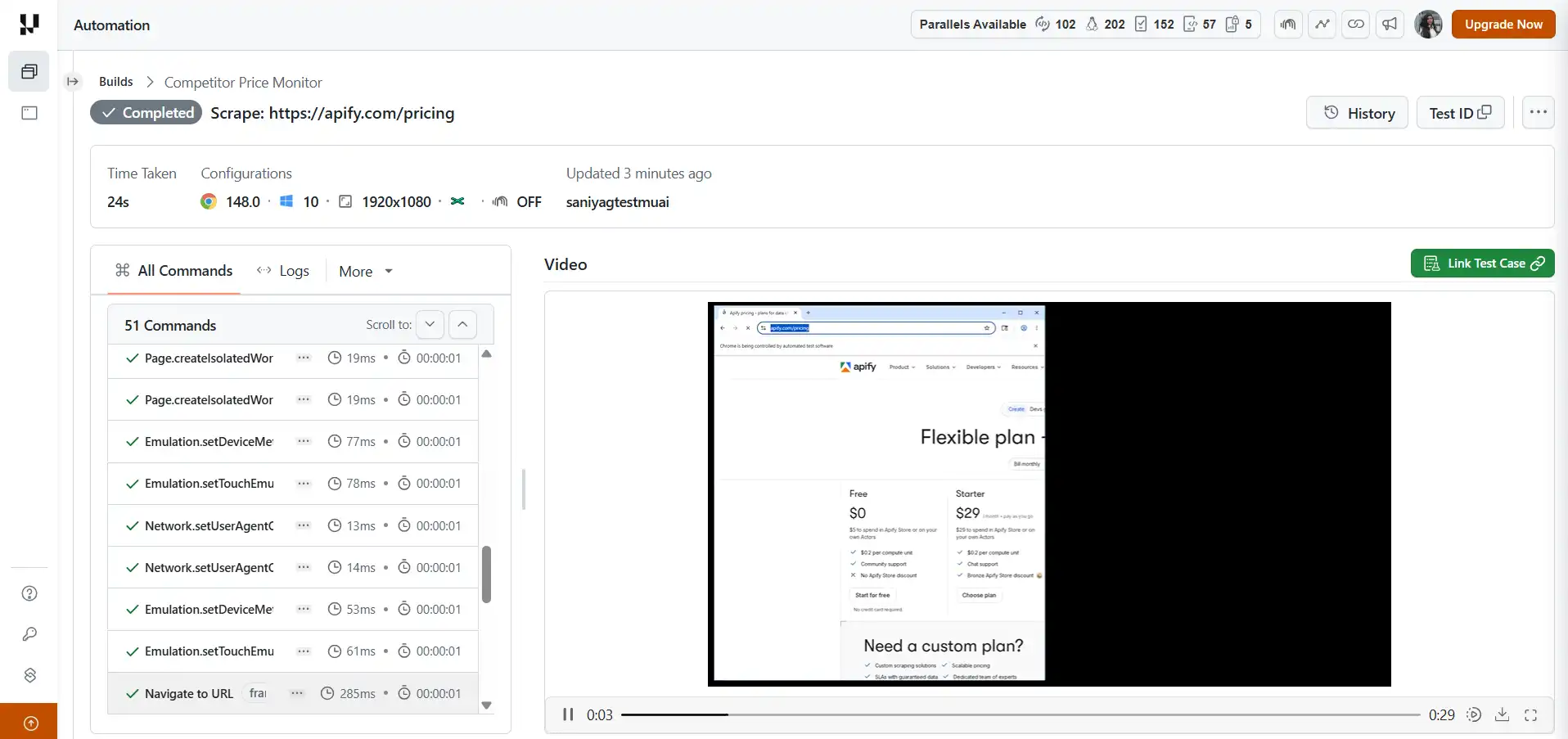Click the Scrape test title text
The width and height of the screenshot is (1568, 739).
tap(332, 113)
